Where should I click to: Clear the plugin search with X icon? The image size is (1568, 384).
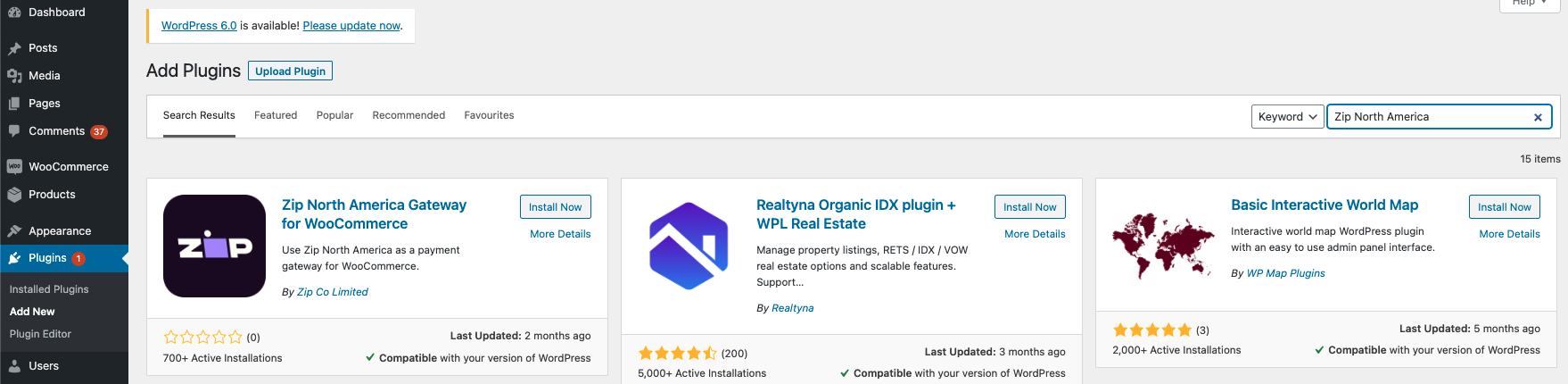click(x=1538, y=117)
